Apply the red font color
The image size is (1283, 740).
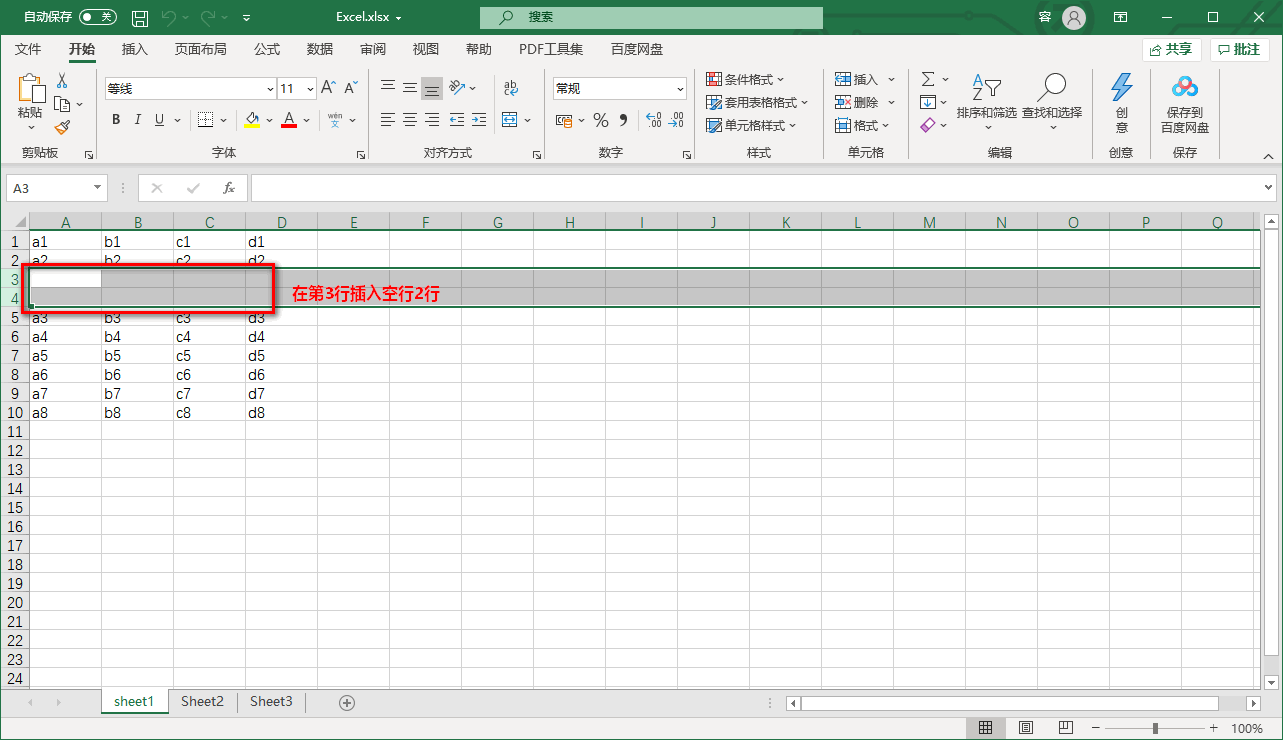(x=289, y=120)
